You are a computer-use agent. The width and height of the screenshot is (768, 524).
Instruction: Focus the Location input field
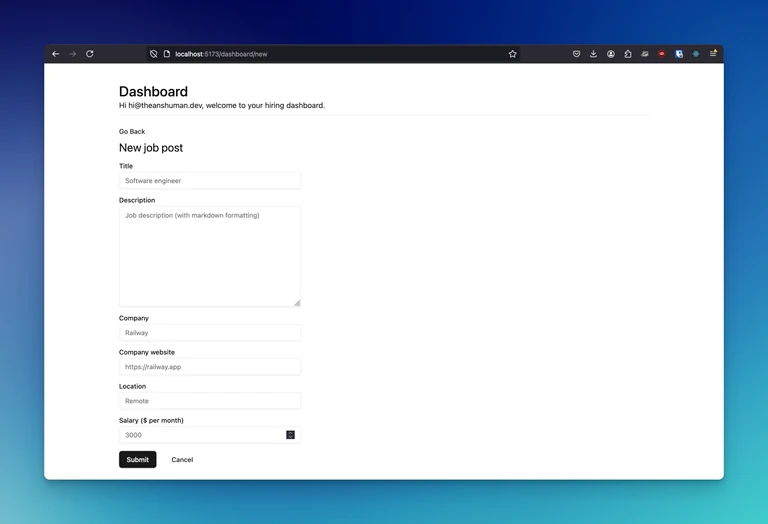pyautogui.click(x=210, y=401)
